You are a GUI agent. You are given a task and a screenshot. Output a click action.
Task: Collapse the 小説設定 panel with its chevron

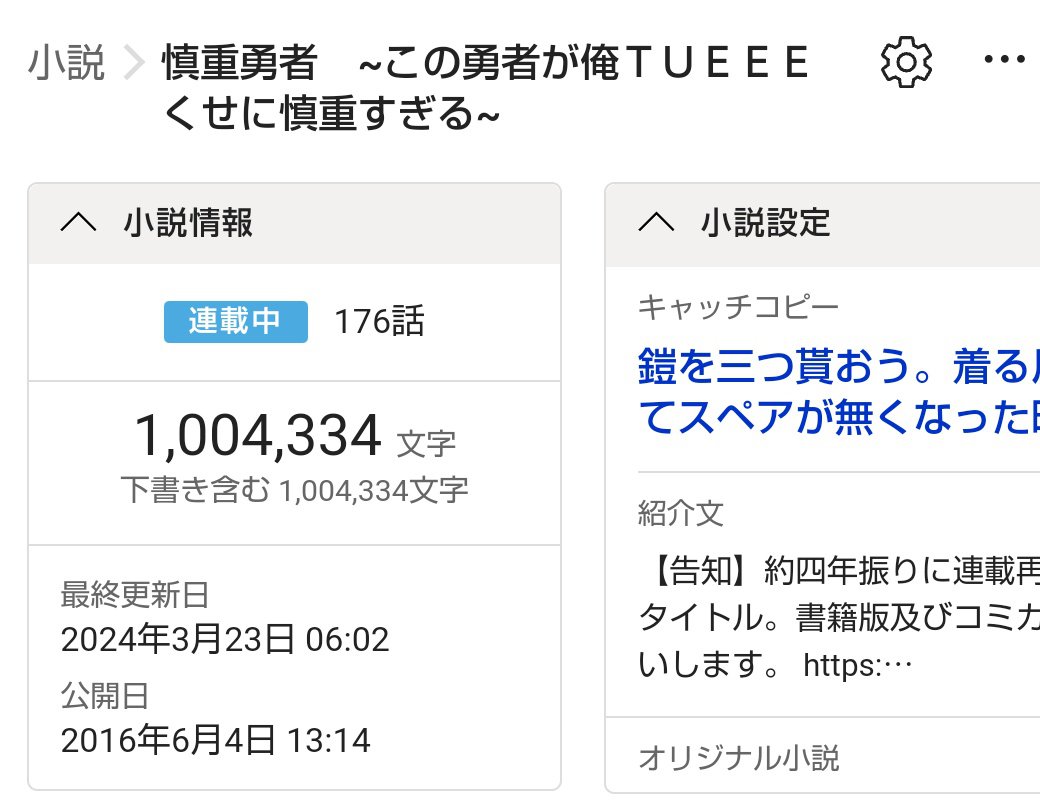point(656,223)
